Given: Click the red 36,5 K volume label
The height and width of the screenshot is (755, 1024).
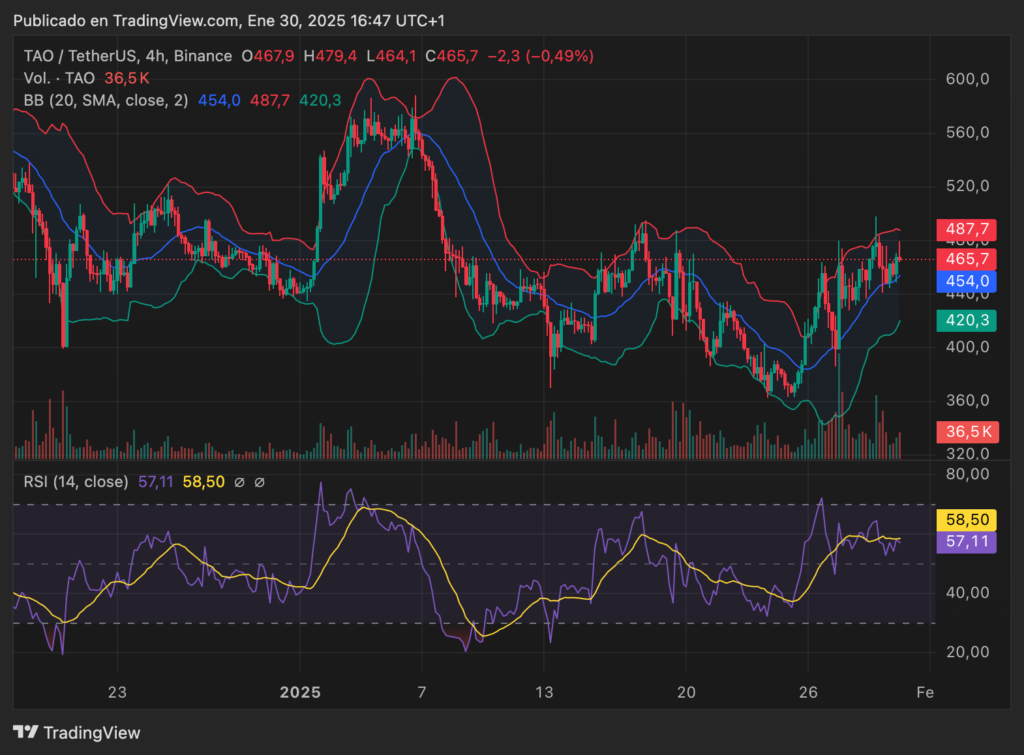Looking at the screenshot, I should coord(968,432).
